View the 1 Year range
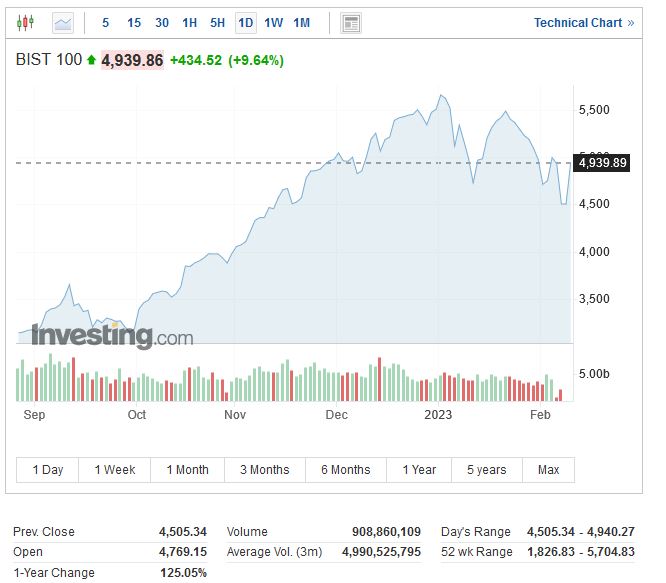The width and height of the screenshot is (666, 583). pyautogui.click(x=419, y=470)
